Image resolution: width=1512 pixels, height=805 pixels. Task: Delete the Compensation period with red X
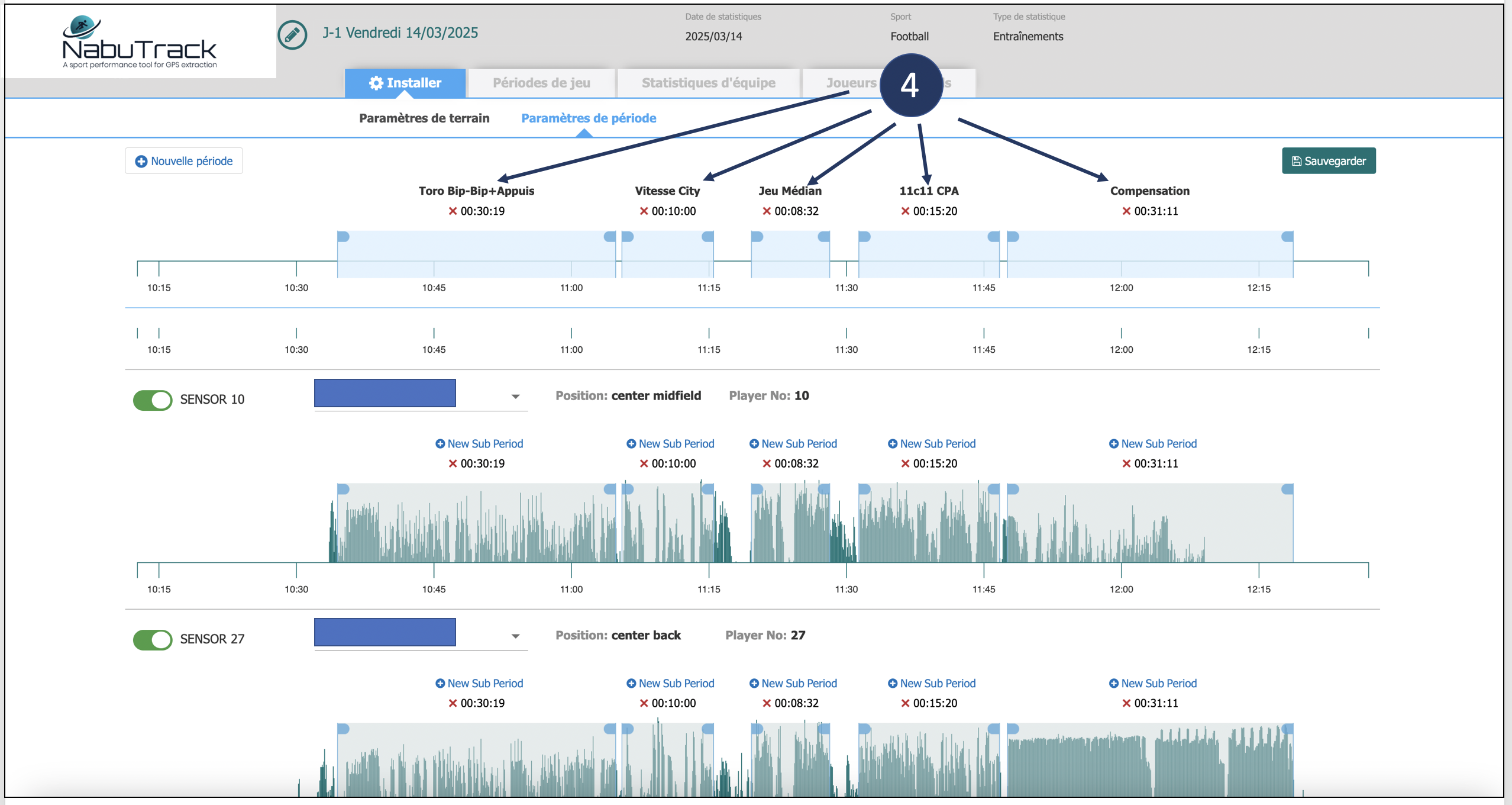click(x=1126, y=211)
